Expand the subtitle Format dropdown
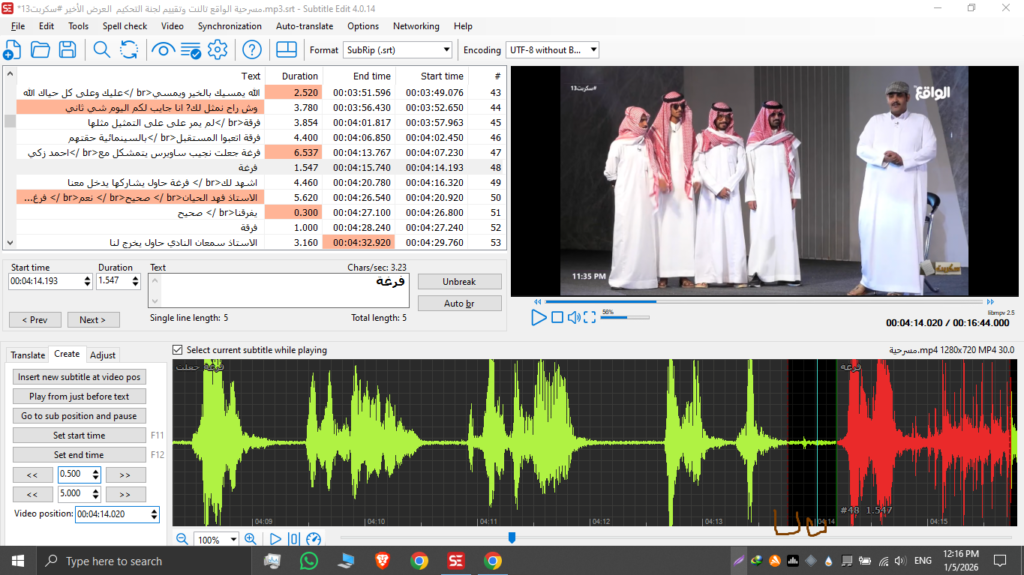Screen dimensions: 1024x575 point(446,49)
